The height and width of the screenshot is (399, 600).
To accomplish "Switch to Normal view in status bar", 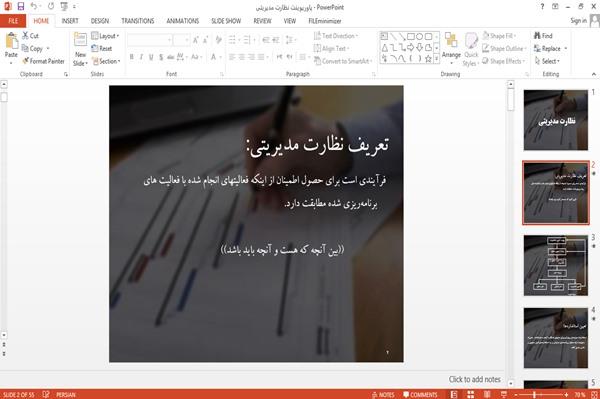I will (454, 394).
